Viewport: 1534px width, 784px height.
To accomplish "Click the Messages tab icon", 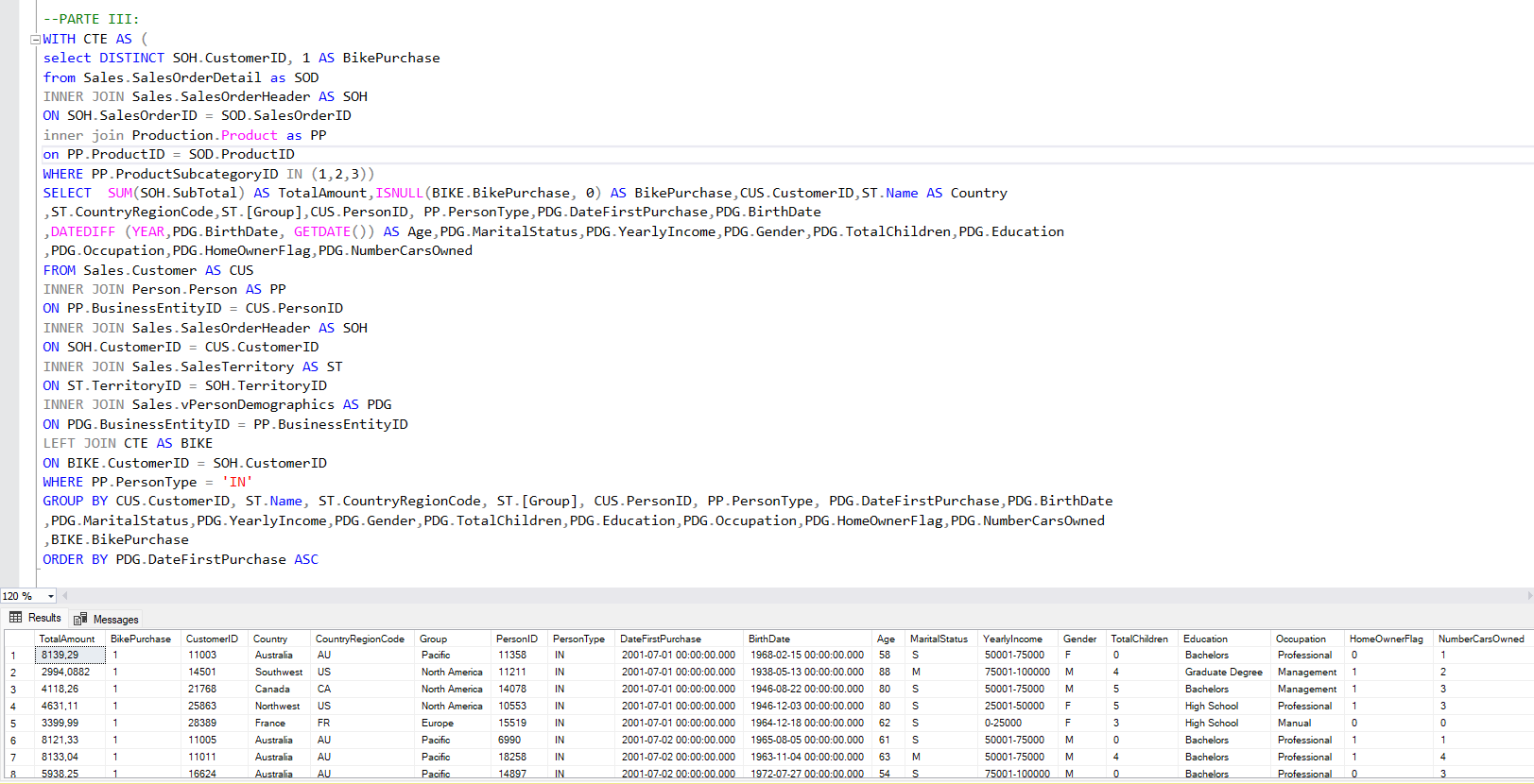I will click(80, 620).
